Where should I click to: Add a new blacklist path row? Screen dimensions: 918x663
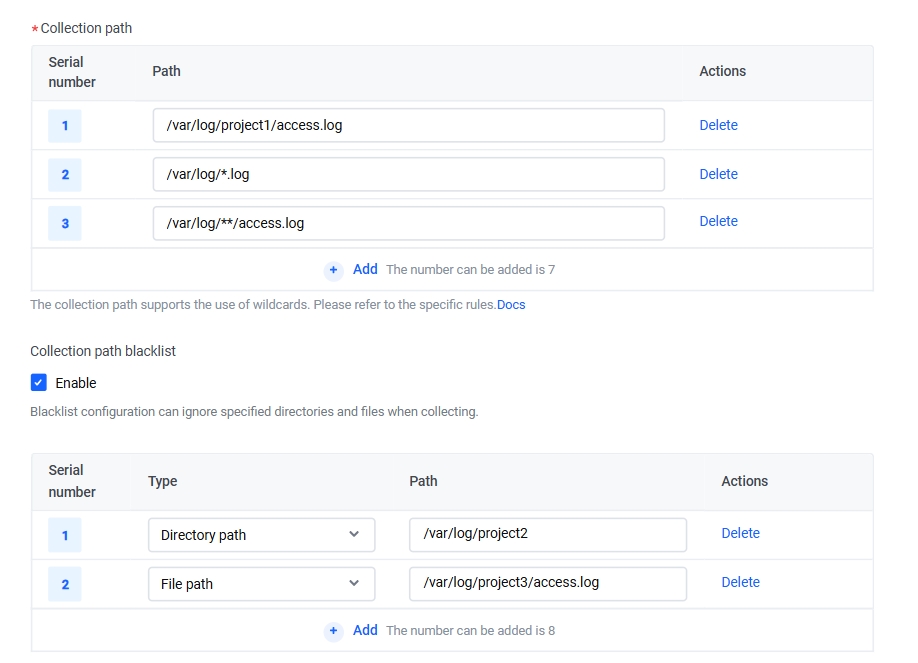click(x=365, y=630)
